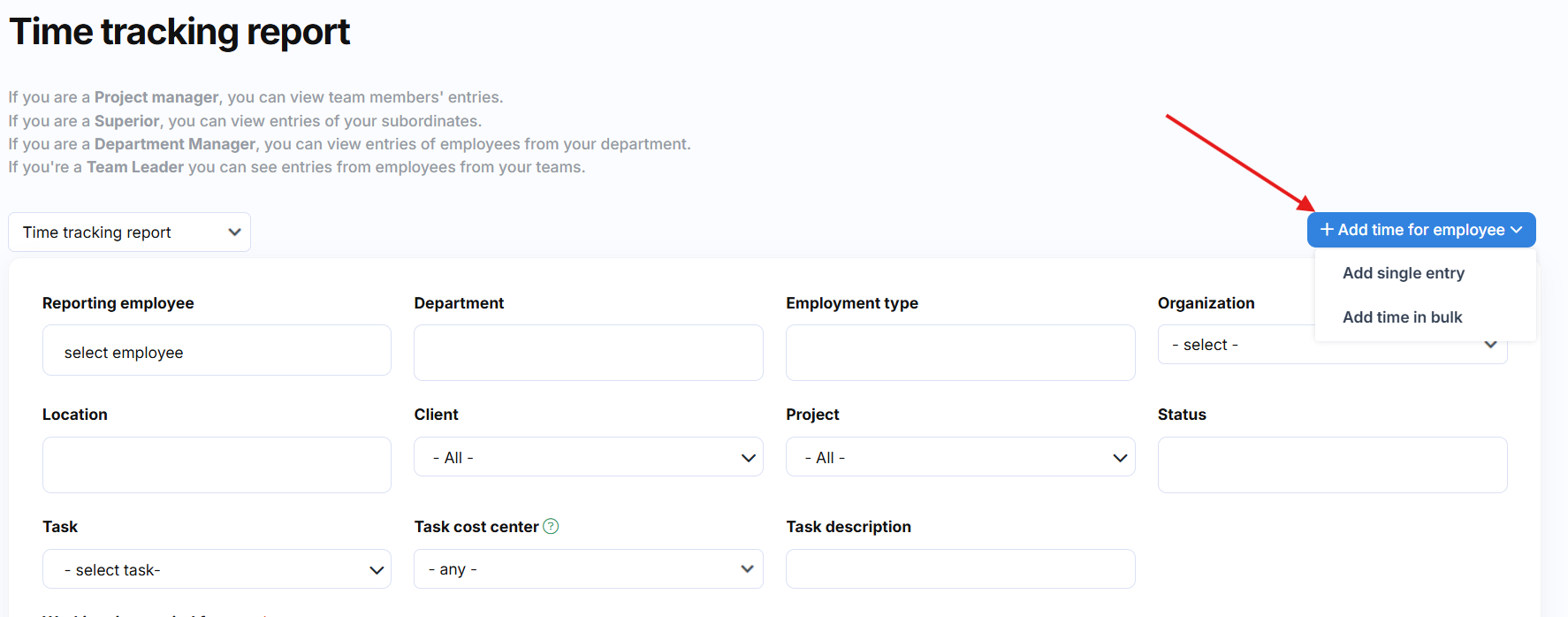Click the Client dropdown chevron arrow
1568x617 pixels.
748,458
